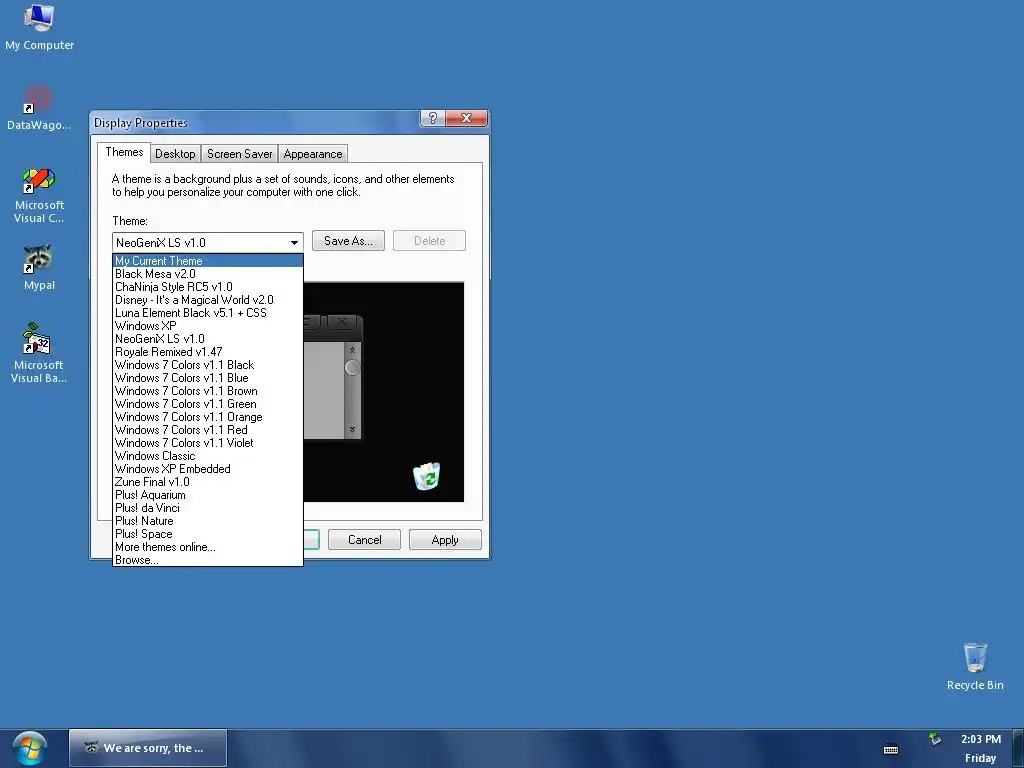Select Windows XP Embedded theme
The height and width of the screenshot is (768, 1024).
[208, 469]
